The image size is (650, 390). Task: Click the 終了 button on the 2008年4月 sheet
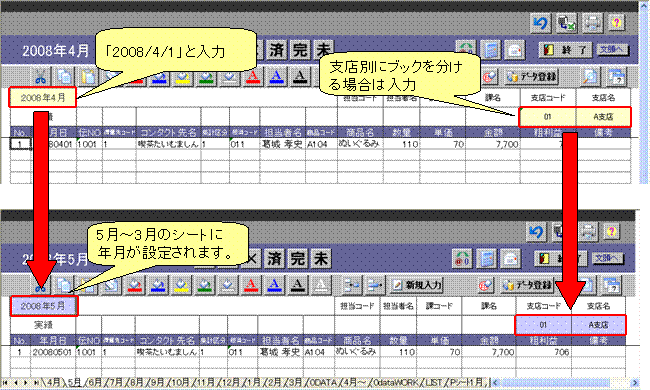click(566, 50)
